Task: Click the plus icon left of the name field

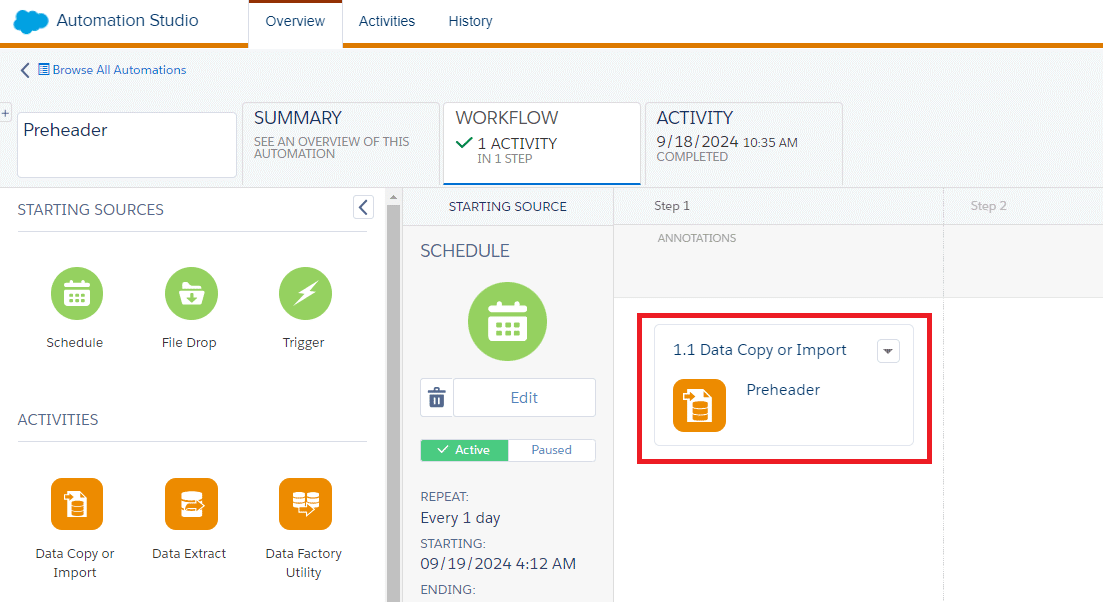Action: [x=5, y=113]
